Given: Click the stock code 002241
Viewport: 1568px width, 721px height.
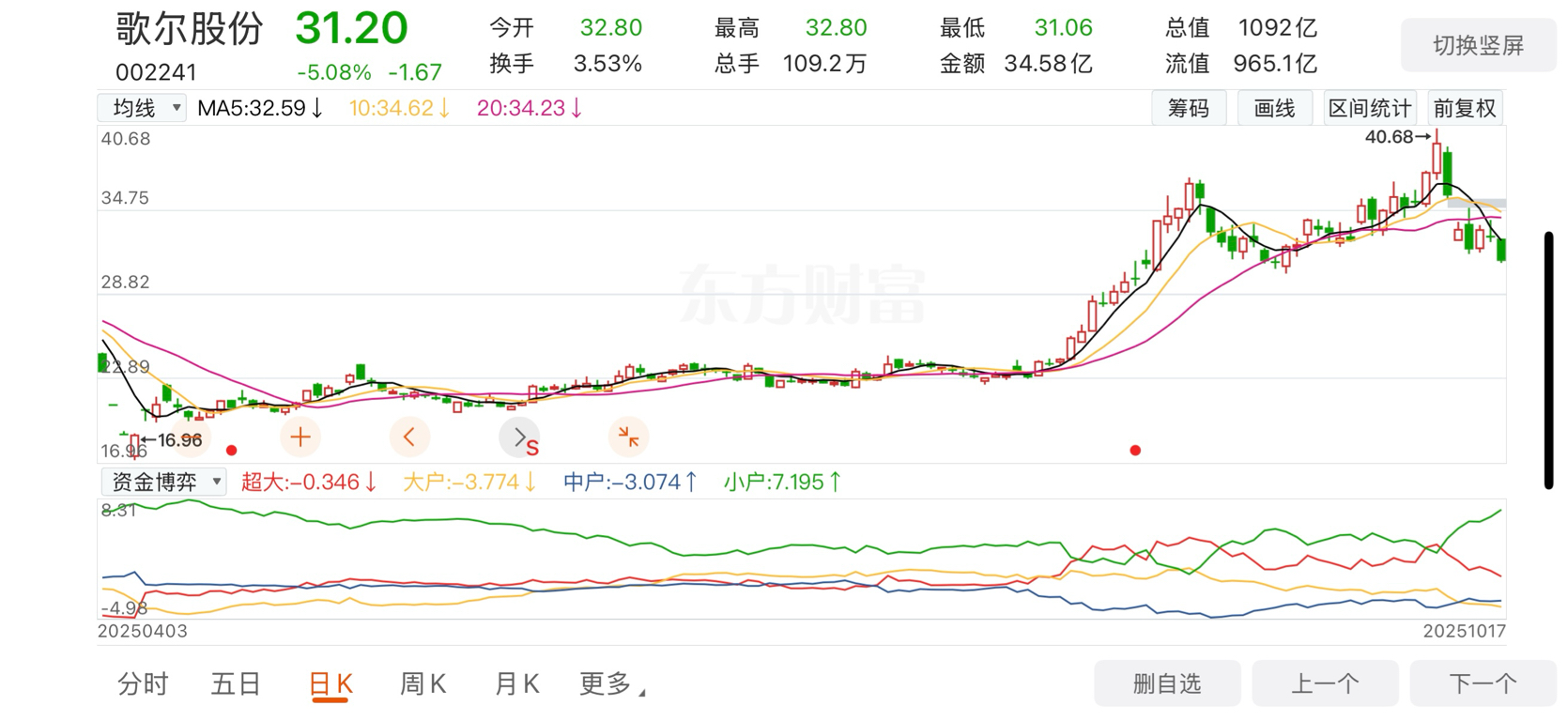Looking at the screenshot, I should 156,72.
